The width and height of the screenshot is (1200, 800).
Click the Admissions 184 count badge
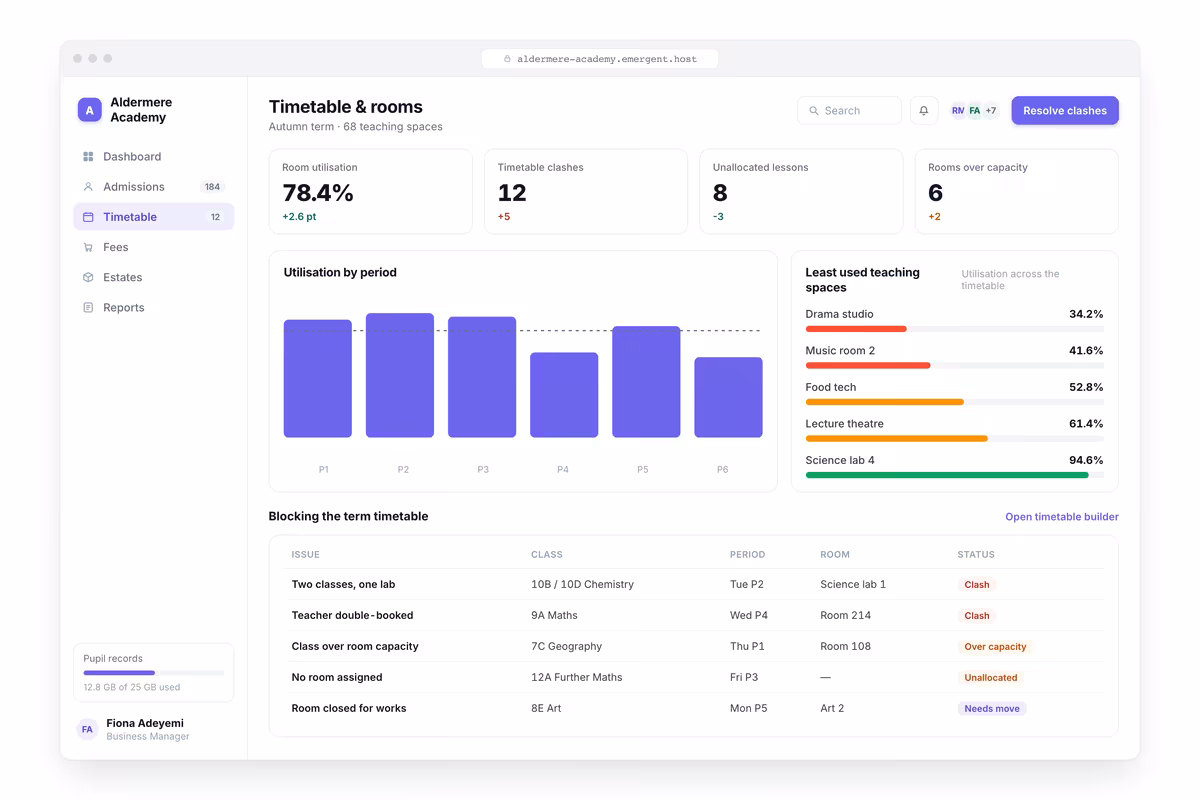212,187
